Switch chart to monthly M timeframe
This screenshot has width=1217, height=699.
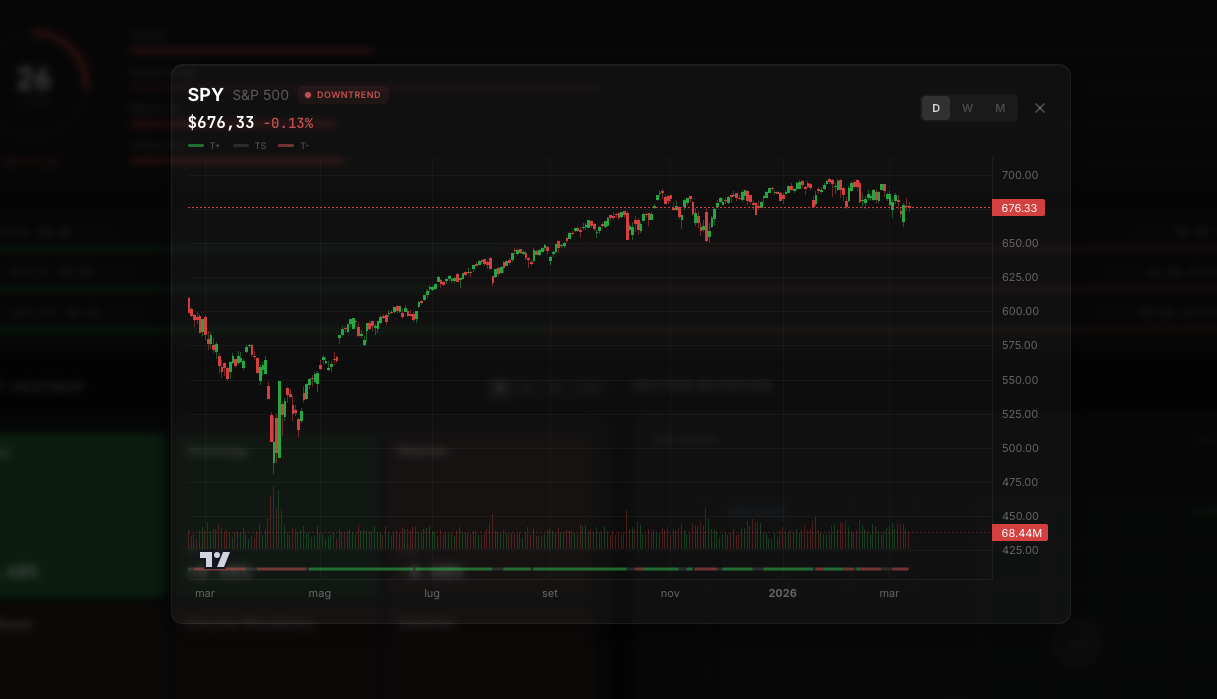tap(1000, 108)
